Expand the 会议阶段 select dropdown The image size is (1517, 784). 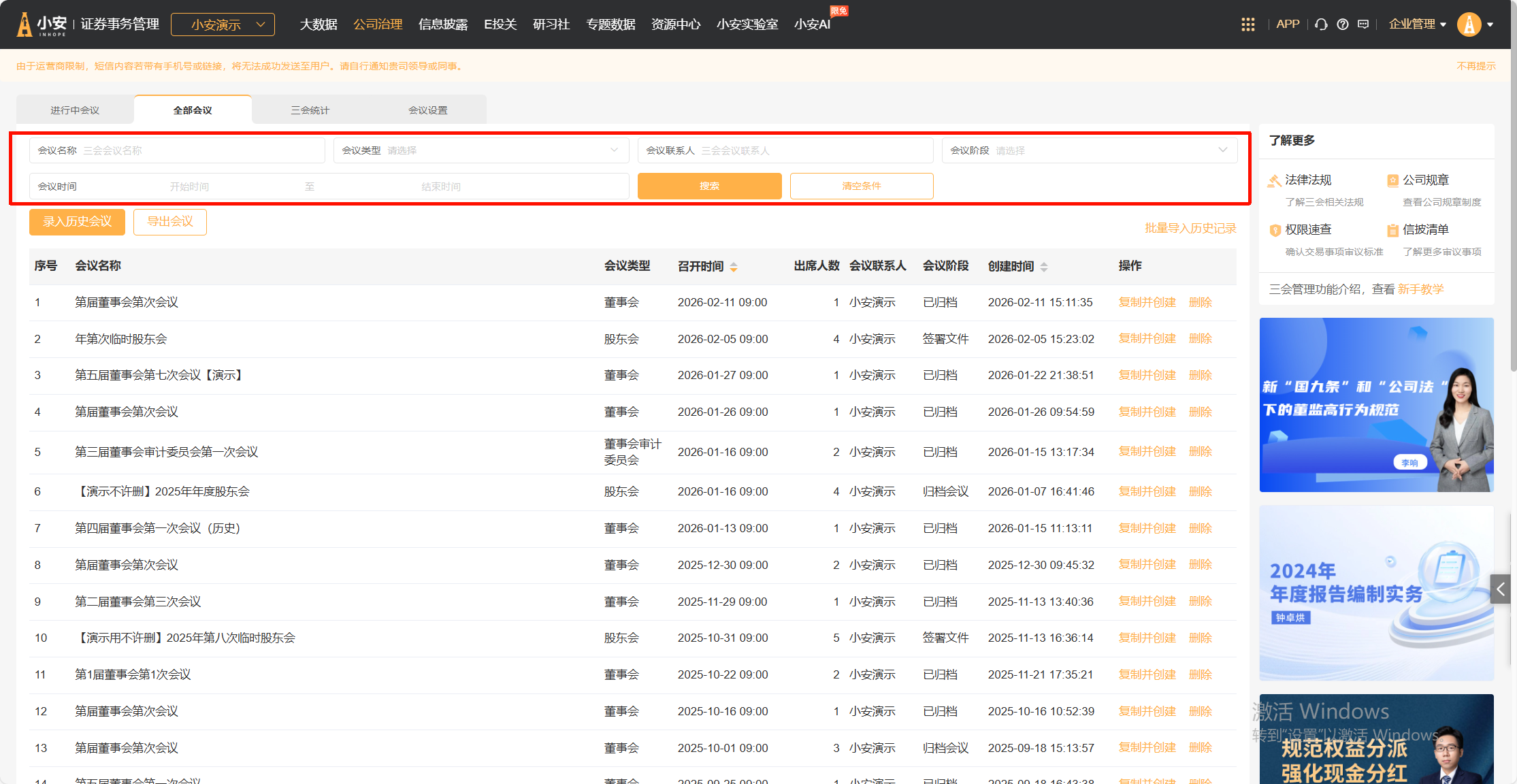[x=1089, y=150]
